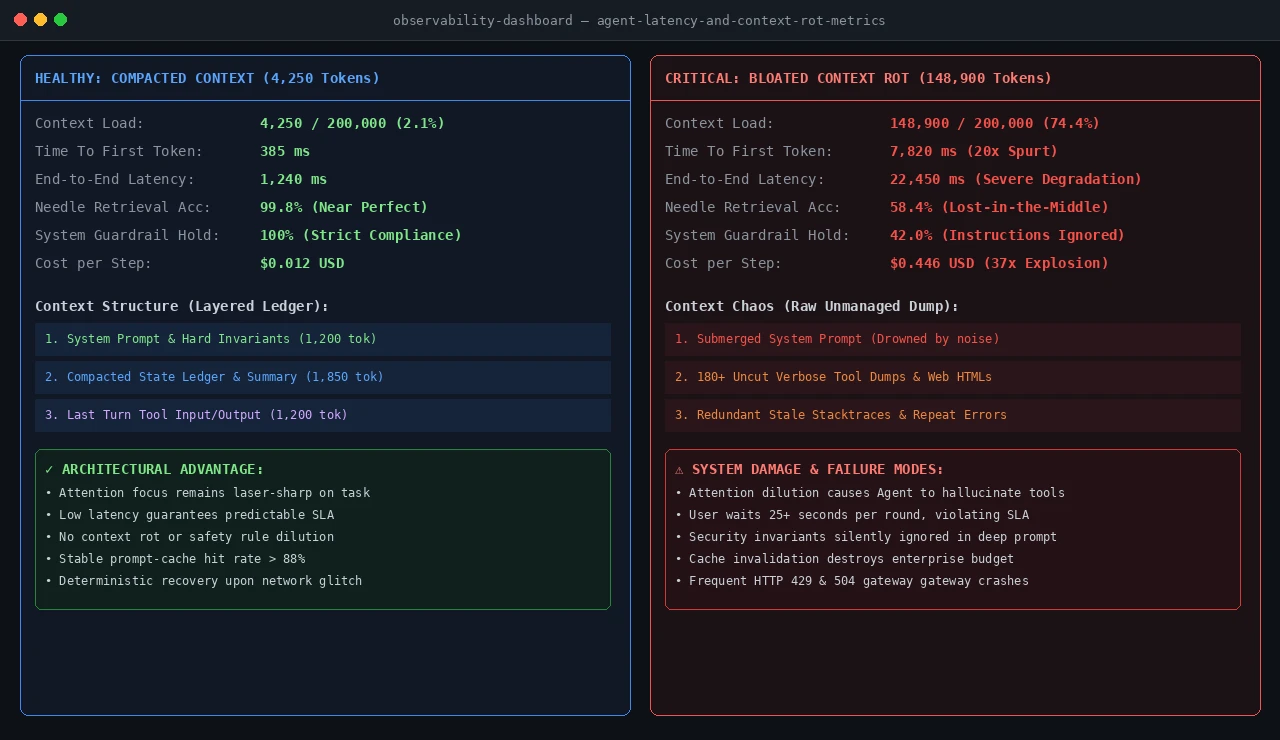Click the ARCHITECTURAL ADVANTAGE heading text
The image size is (1280, 740).
pos(163,469)
